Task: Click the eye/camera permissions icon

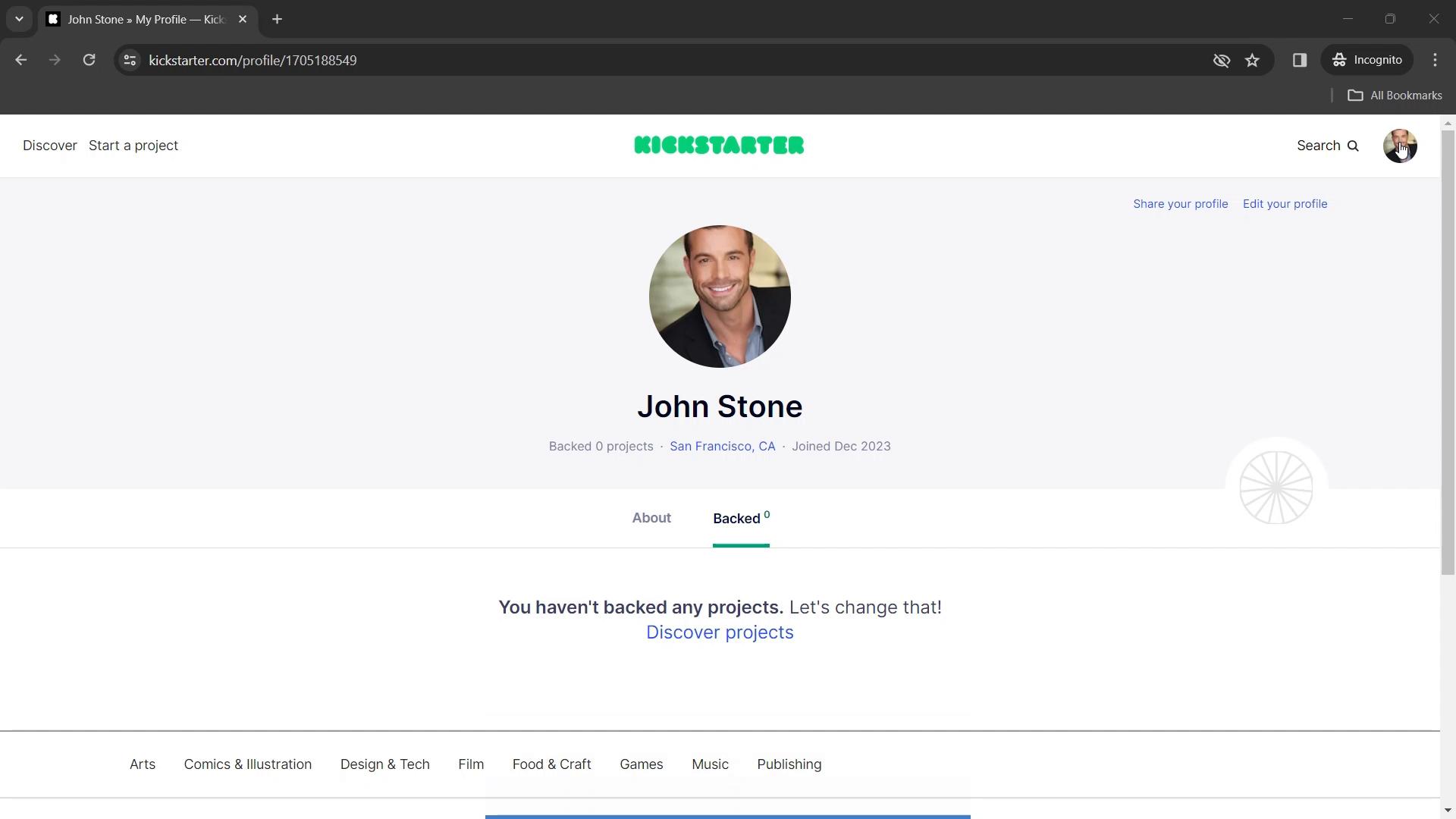Action: (1220, 60)
